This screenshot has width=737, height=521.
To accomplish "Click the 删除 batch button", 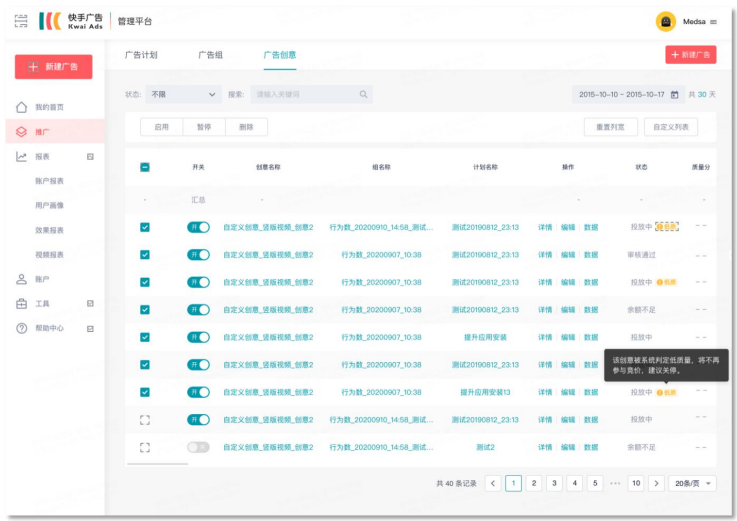I will 246,127.
